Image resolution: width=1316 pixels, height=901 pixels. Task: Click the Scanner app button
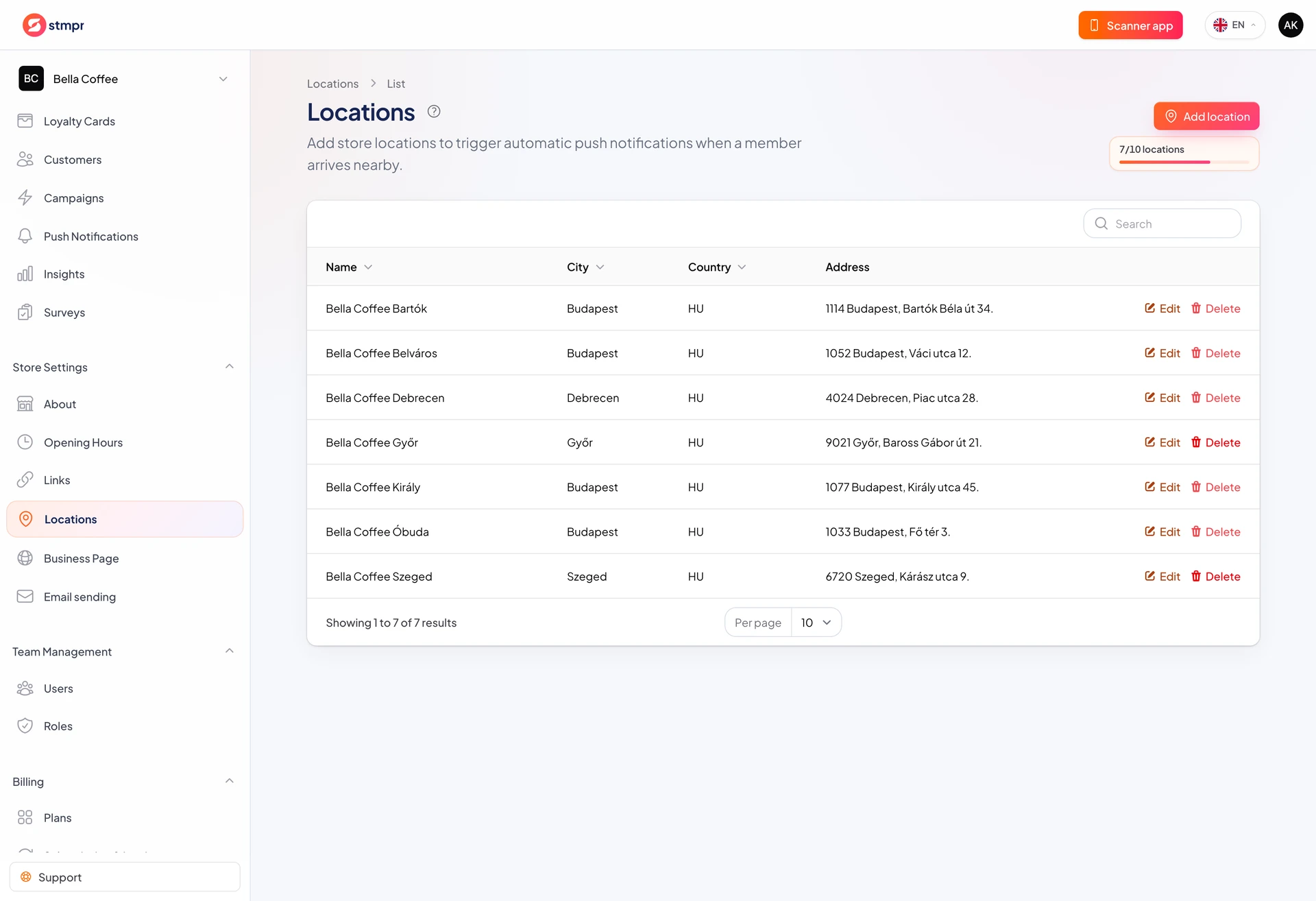point(1130,25)
